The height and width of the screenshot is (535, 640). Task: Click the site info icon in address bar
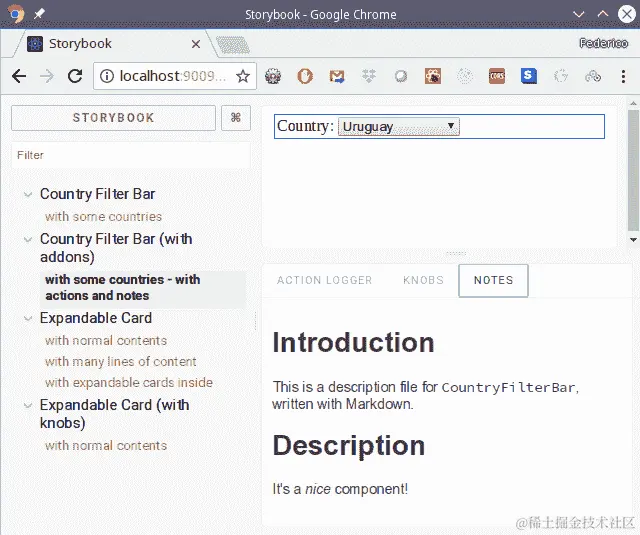pyautogui.click(x=107, y=76)
